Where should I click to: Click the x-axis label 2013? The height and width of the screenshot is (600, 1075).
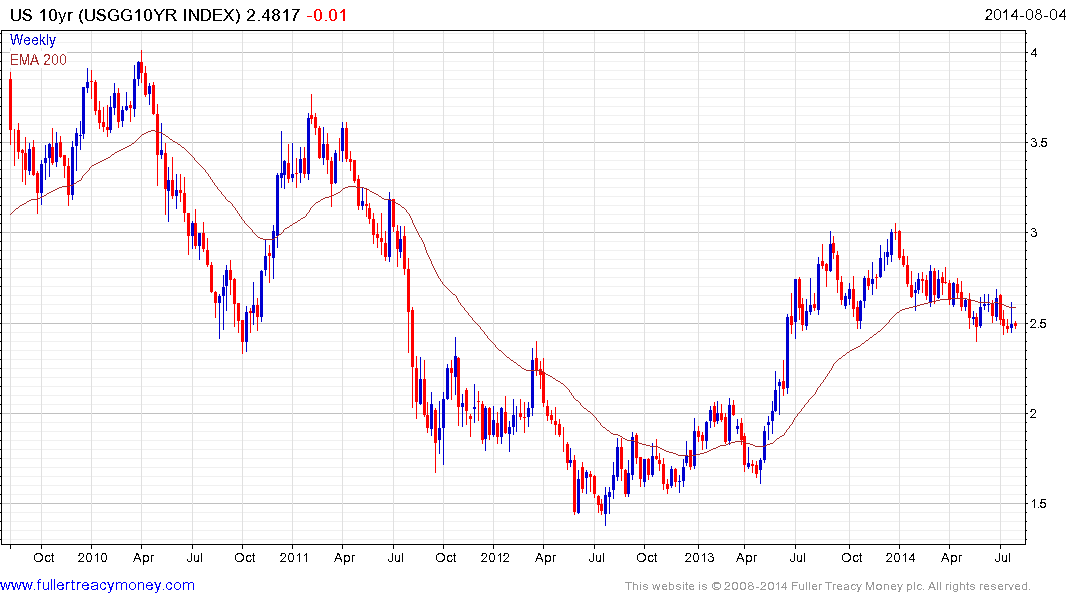coord(698,557)
